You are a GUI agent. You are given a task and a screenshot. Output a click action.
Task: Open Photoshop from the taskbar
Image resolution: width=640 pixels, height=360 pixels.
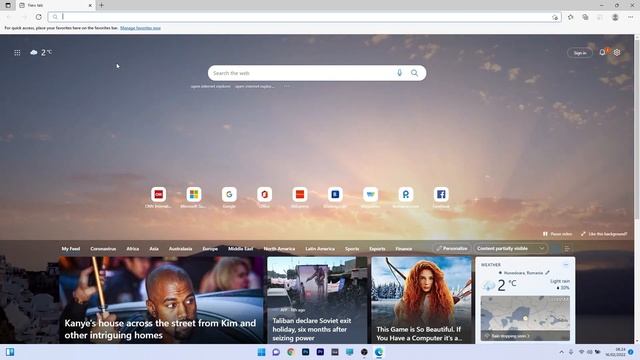[305, 352]
